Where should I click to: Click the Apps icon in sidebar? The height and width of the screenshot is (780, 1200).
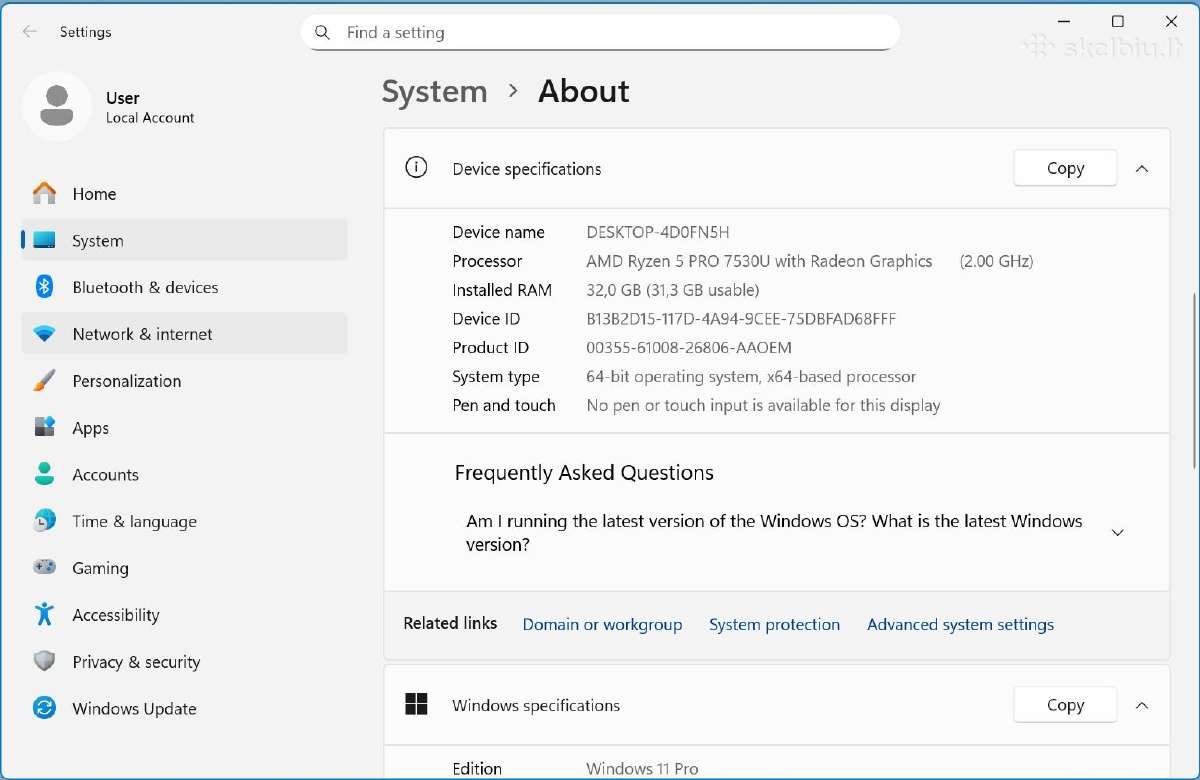[x=44, y=428]
